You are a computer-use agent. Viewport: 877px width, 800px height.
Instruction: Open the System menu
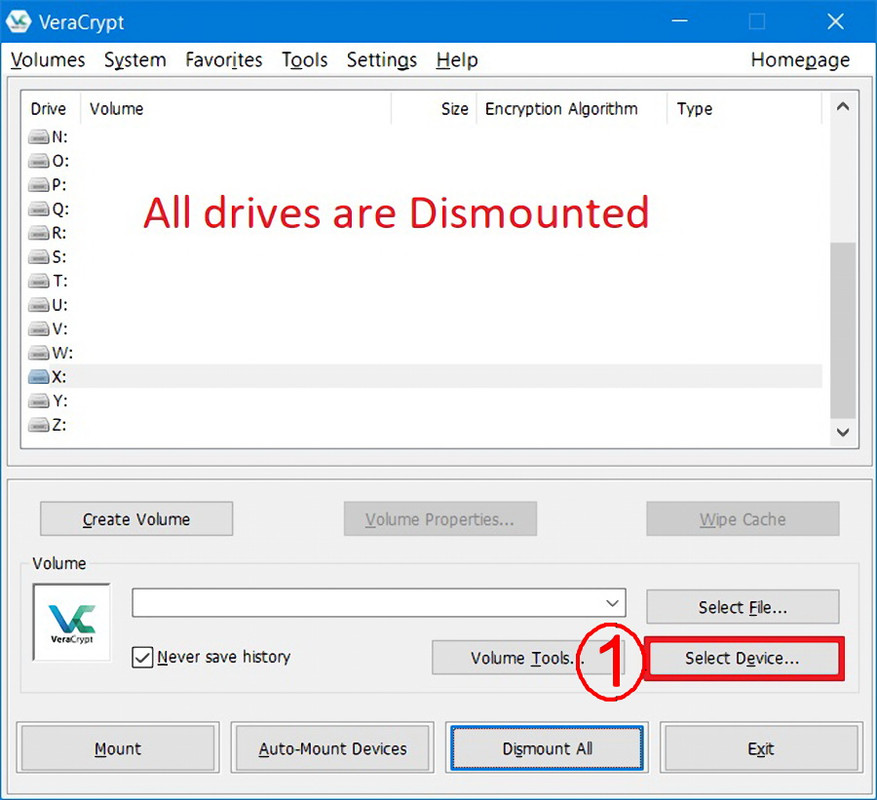[x=135, y=60]
